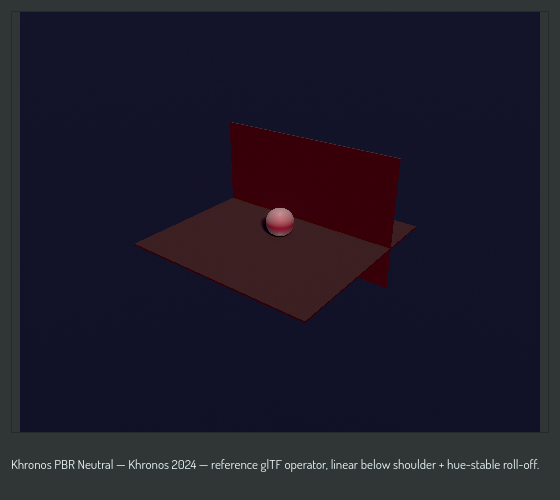Image resolution: width=560 pixels, height=500 pixels.
Task: Click the caption starting "Khronos PBR Neutral"
Action: (275, 465)
